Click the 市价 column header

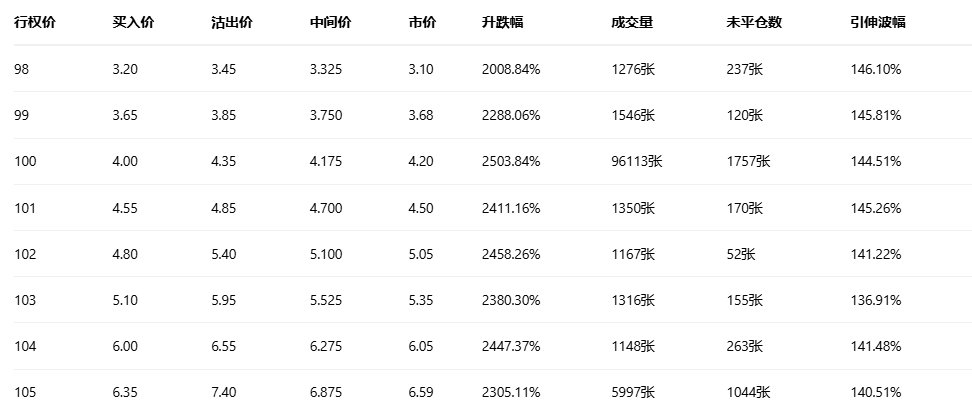point(422,23)
